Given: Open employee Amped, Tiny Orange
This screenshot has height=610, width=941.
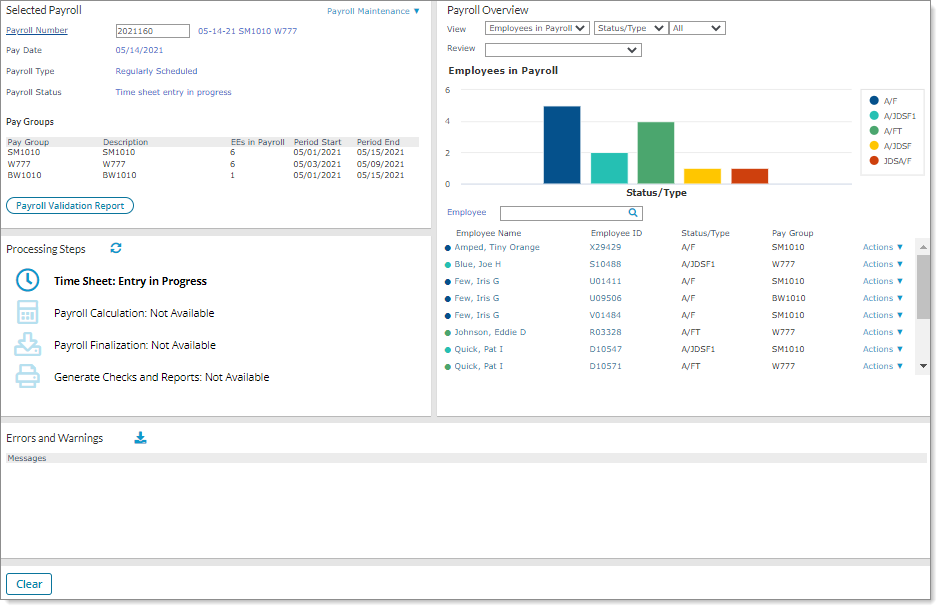Looking at the screenshot, I should tap(497, 247).
